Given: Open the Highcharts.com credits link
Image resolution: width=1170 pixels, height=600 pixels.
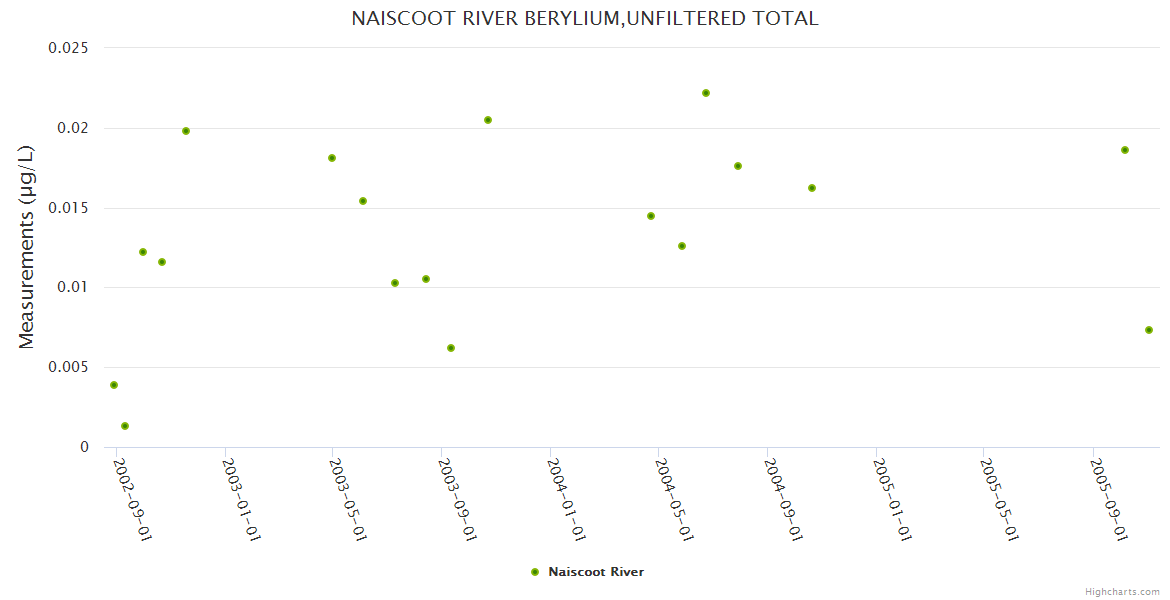Looking at the screenshot, I should click(1122, 592).
